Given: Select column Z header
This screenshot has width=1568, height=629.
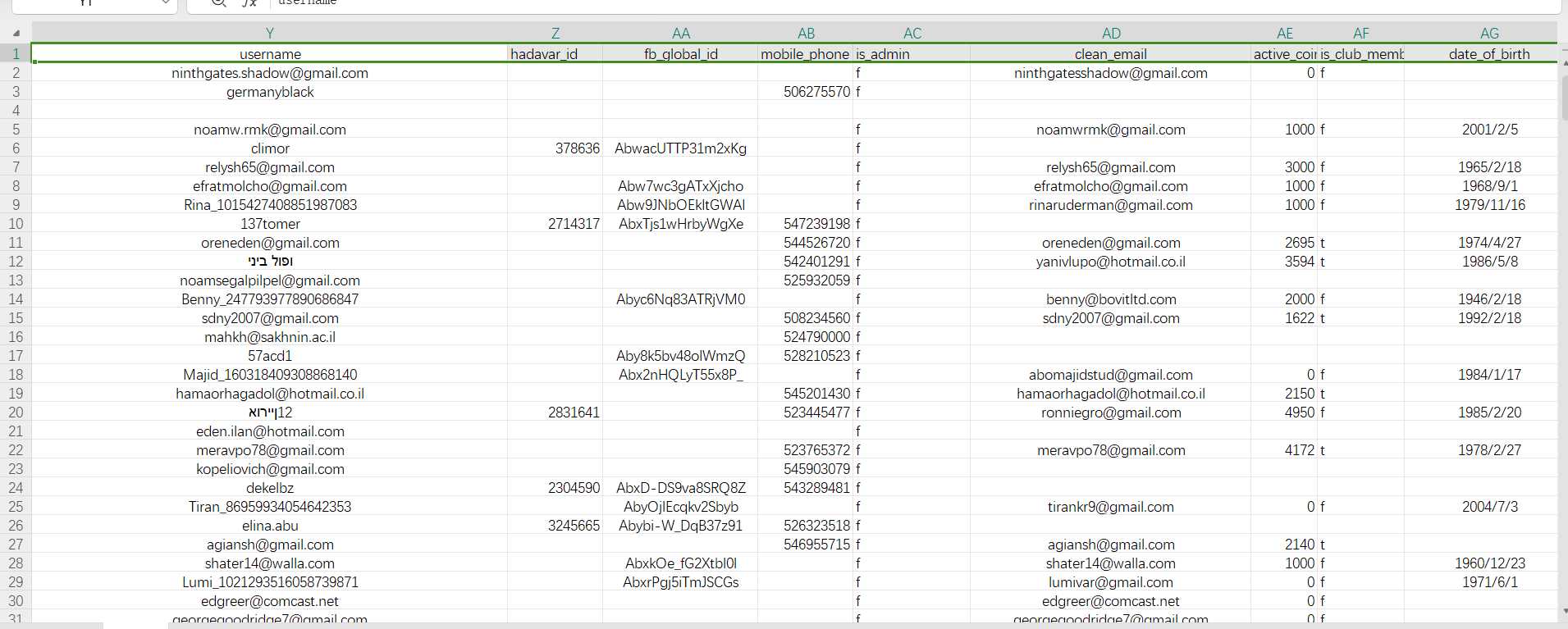Looking at the screenshot, I should tap(555, 33).
